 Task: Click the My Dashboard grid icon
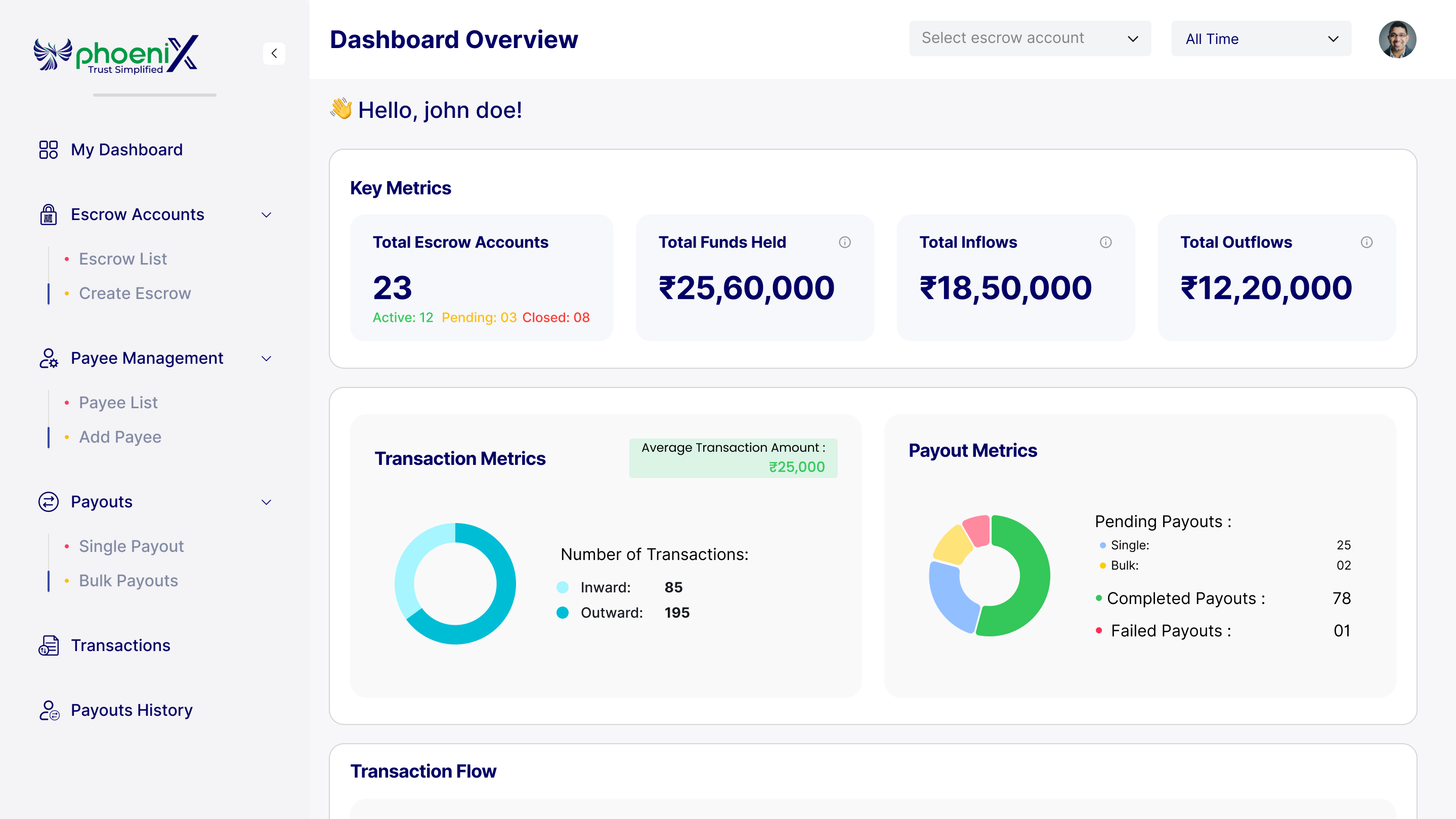click(x=49, y=150)
